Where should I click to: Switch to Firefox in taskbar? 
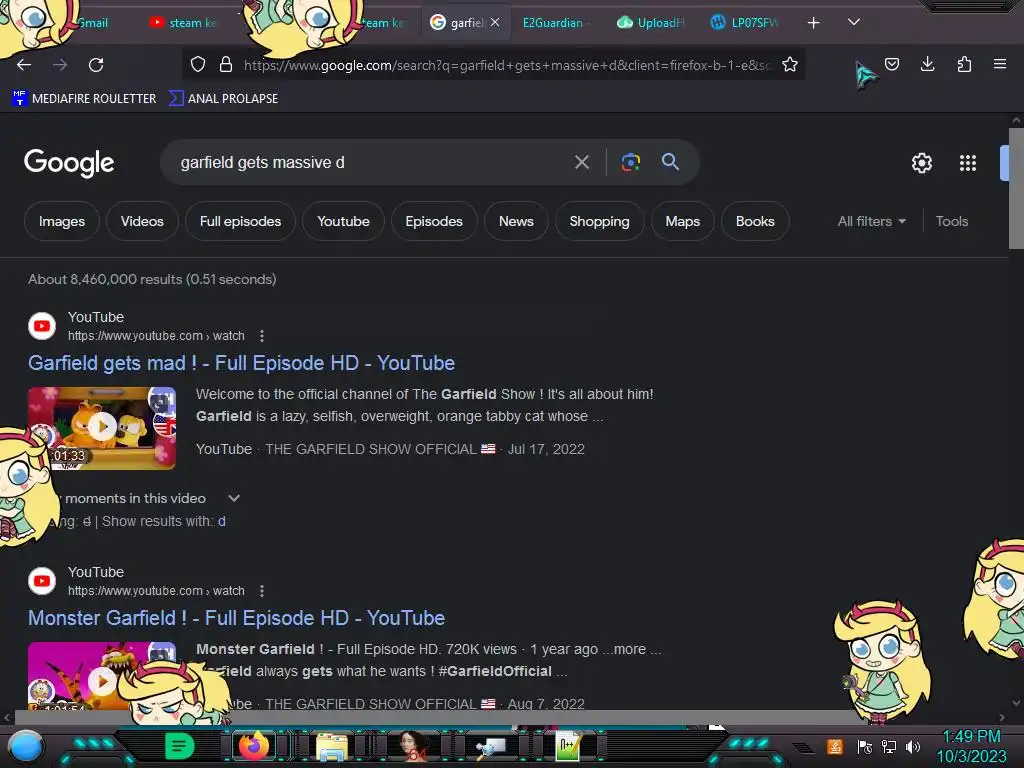click(x=254, y=745)
